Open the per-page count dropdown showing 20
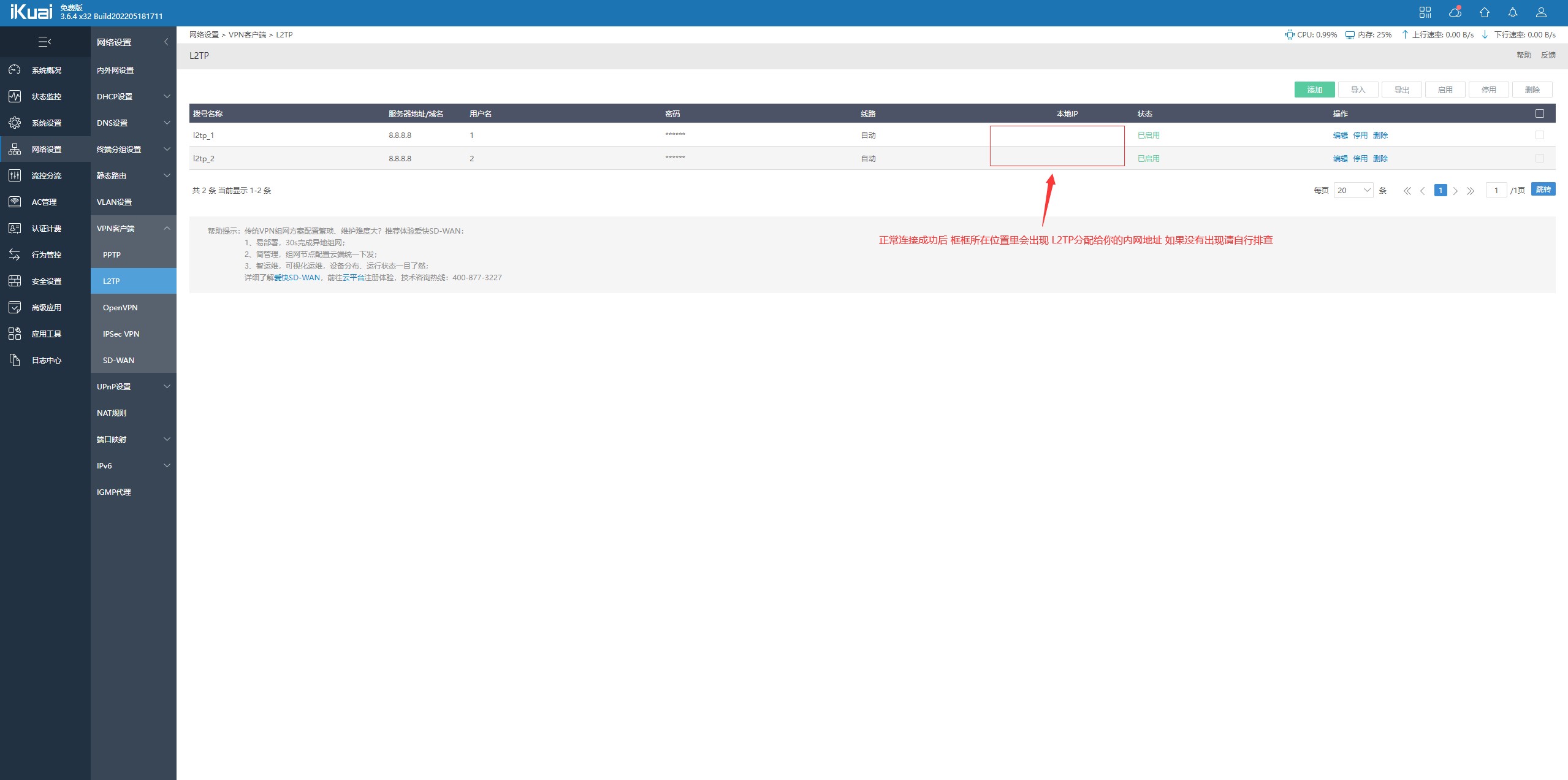This screenshot has height=780, width=1568. coord(1353,190)
